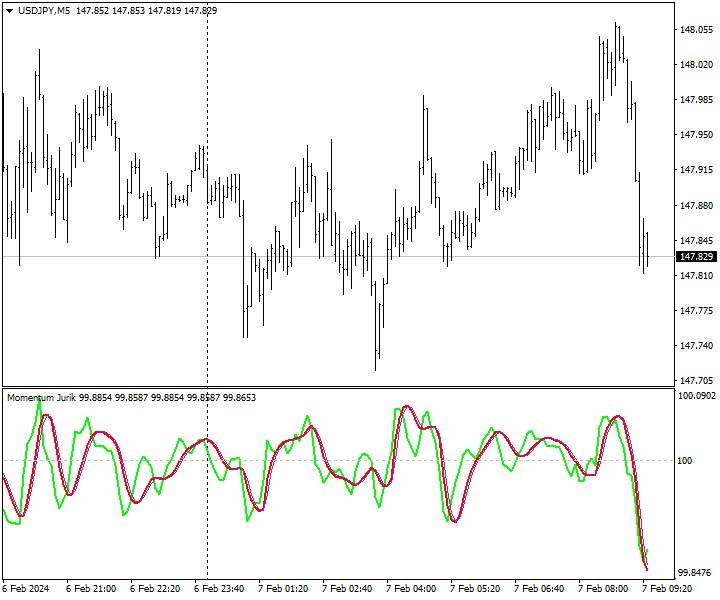Select the current price tag 147.829
The height and width of the screenshot is (600, 720).
(x=695, y=257)
